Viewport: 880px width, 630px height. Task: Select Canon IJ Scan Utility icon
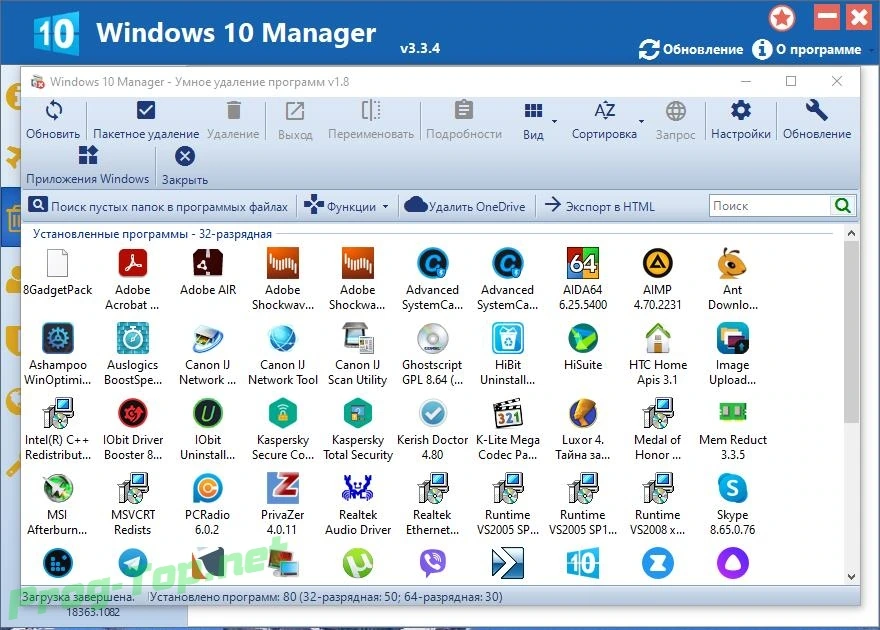tap(358, 338)
